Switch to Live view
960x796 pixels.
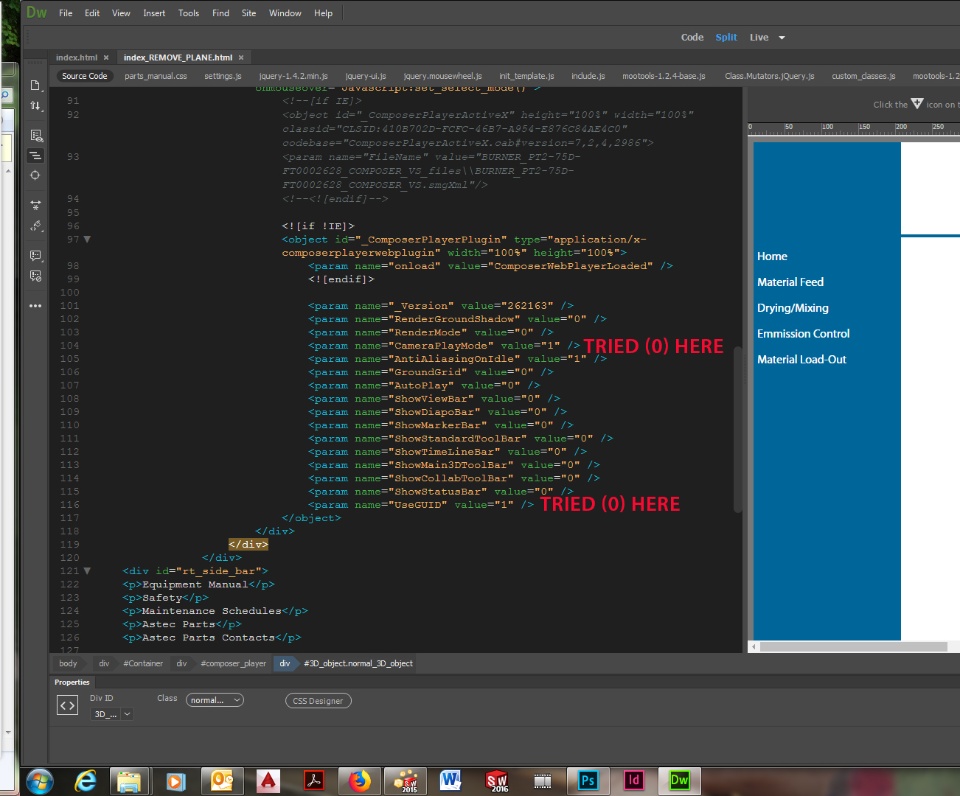coord(759,37)
